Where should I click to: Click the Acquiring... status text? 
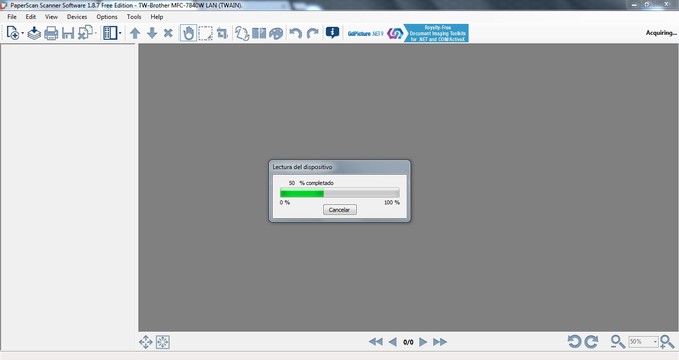[661, 33]
